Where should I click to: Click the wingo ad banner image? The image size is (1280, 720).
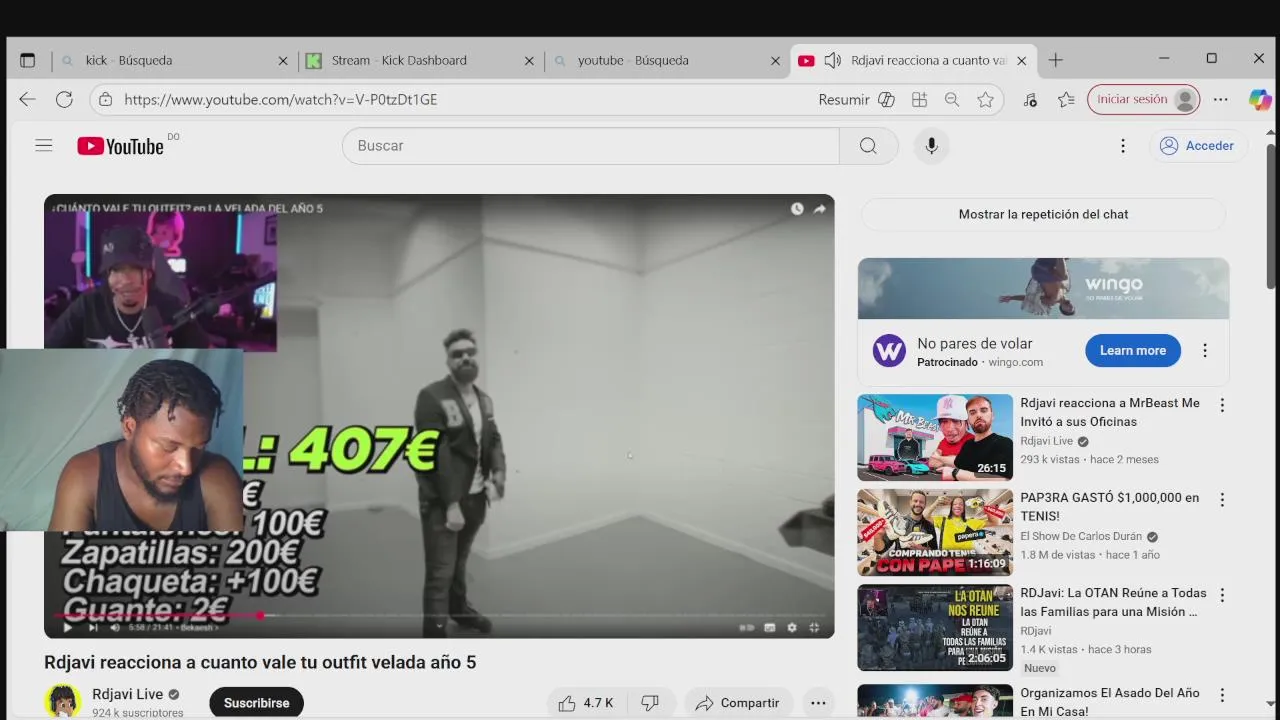[1043, 289]
